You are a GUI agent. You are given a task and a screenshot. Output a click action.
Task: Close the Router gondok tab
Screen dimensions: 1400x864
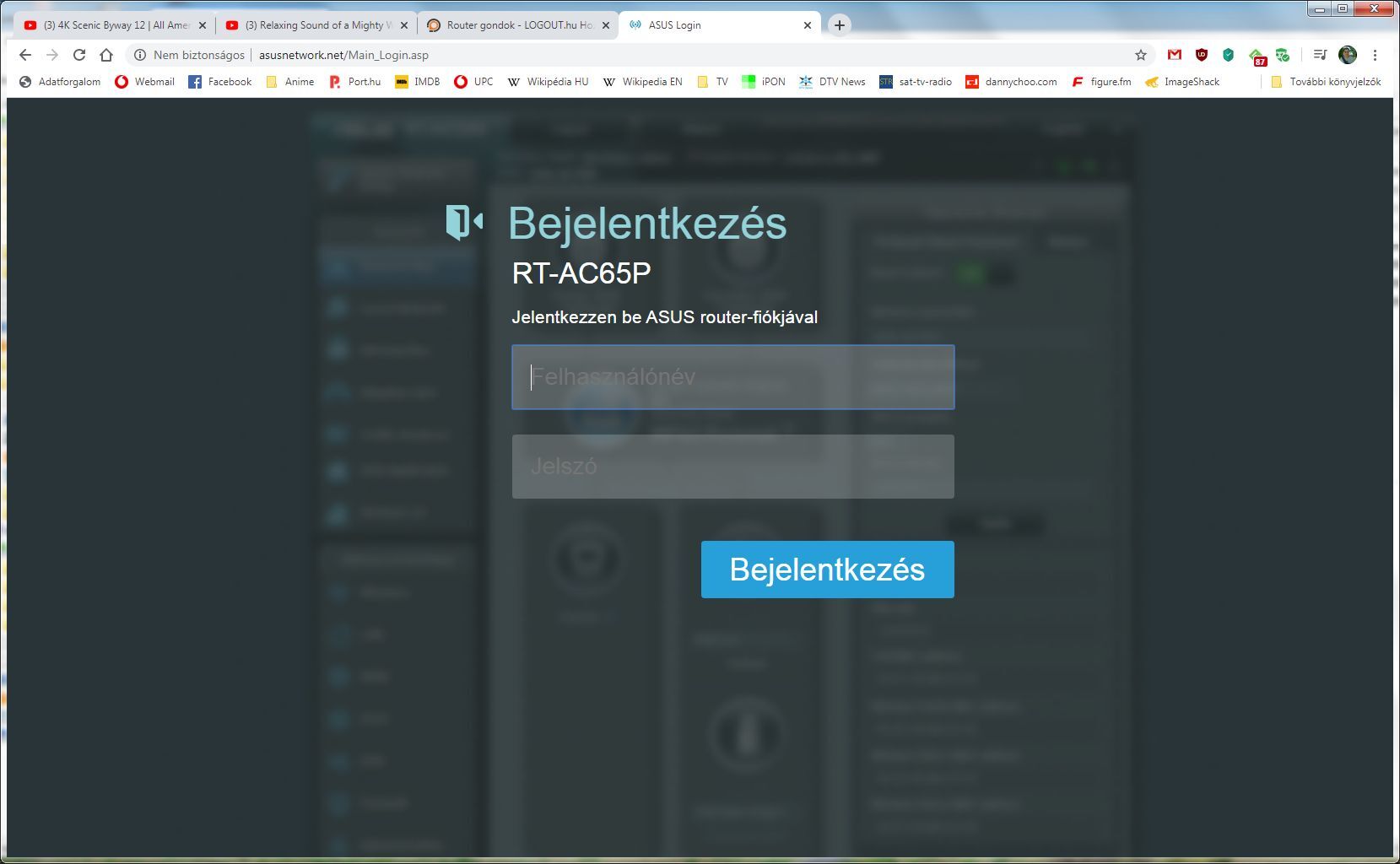[605, 25]
